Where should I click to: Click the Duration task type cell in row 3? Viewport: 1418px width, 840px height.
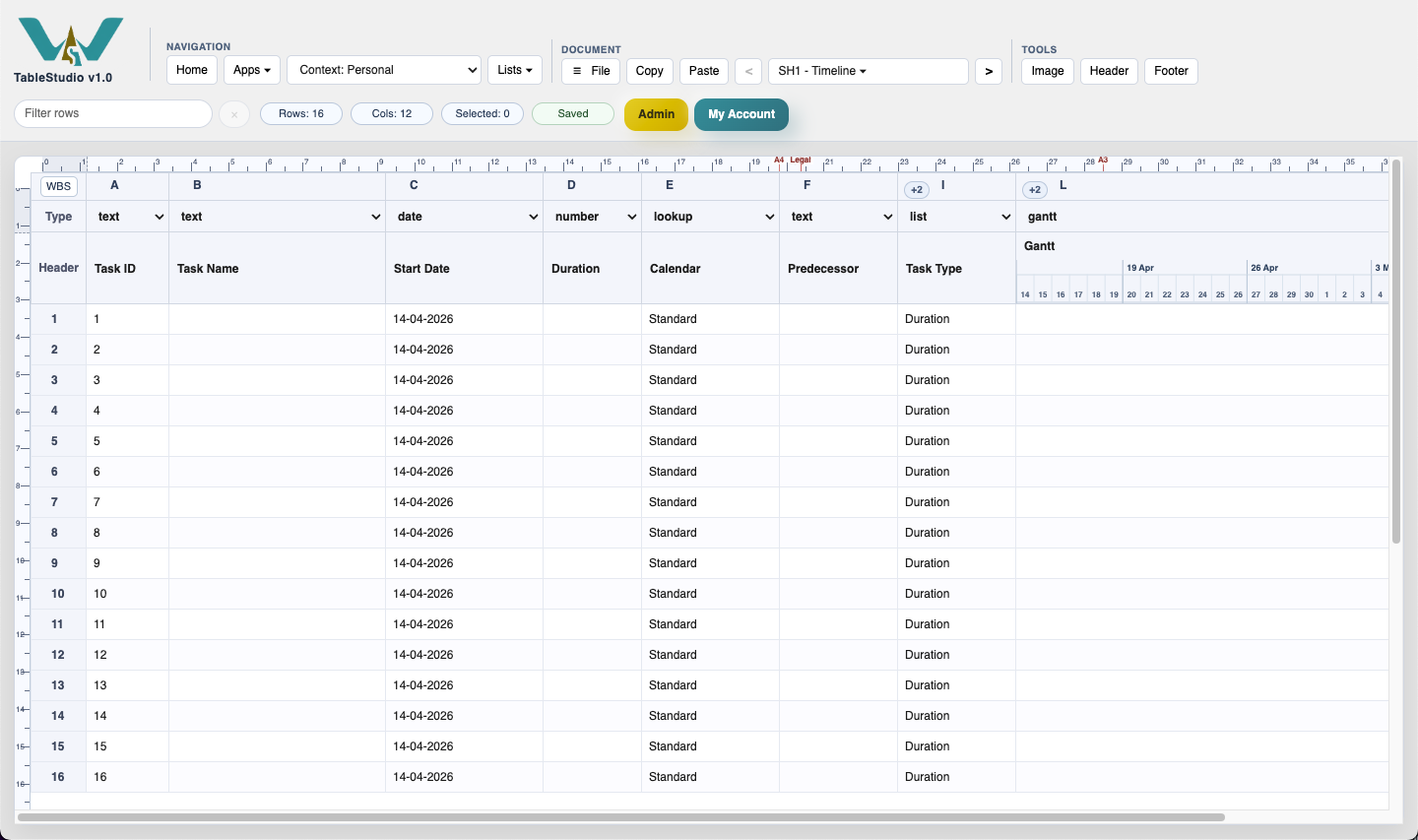click(x=957, y=380)
